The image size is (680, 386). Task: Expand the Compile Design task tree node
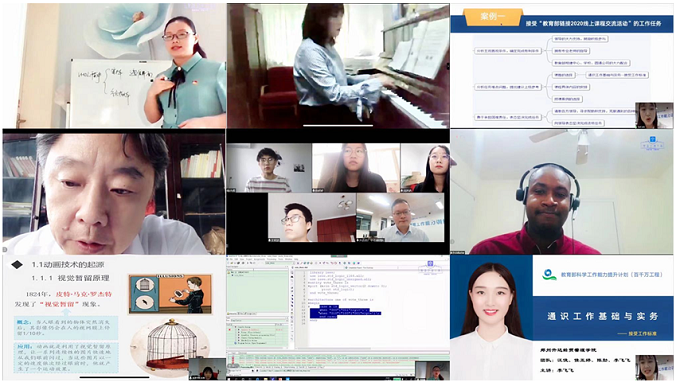click(235, 327)
